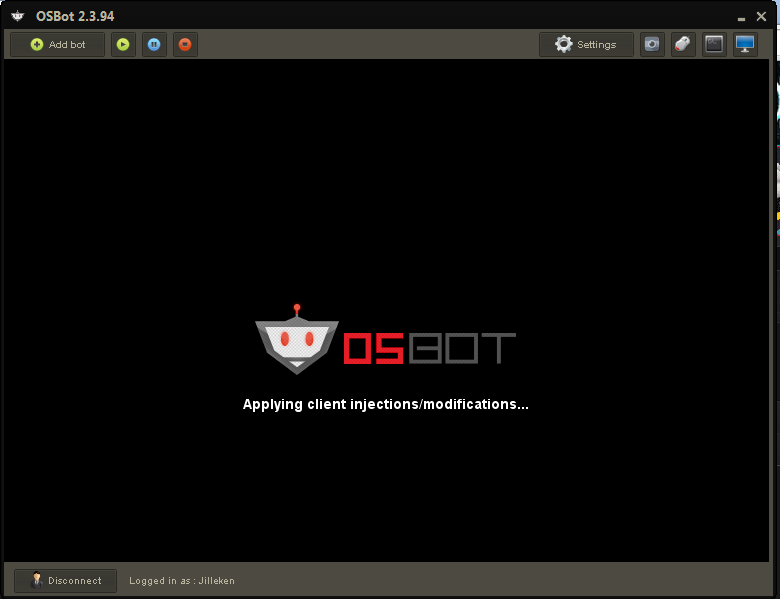Minimize the OSBot window
This screenshot has height=599, width=780.
[741, 18]
